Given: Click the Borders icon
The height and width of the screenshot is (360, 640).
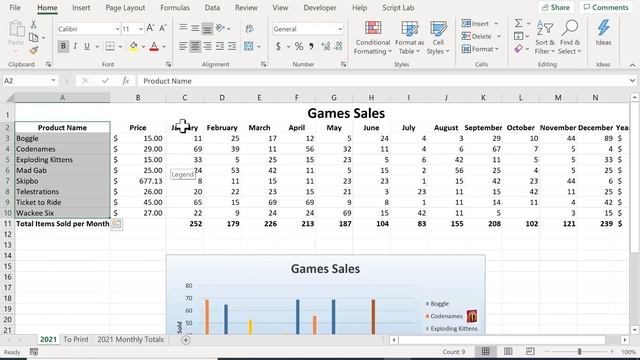Looking at the screenshot, I should pyautogui.click(x=110, y=46).
